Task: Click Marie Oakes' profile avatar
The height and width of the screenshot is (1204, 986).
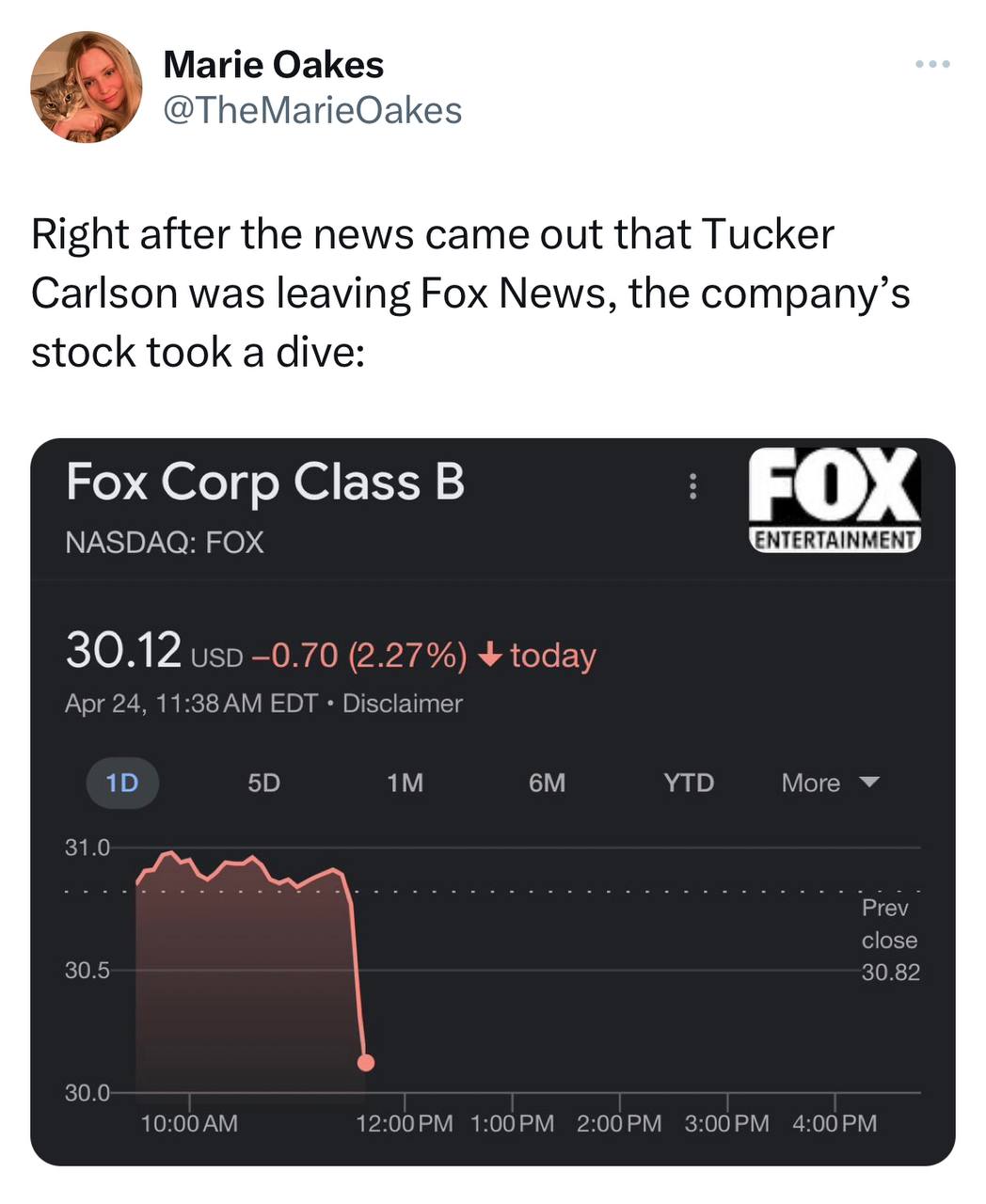Action: (x=87, y=87)
